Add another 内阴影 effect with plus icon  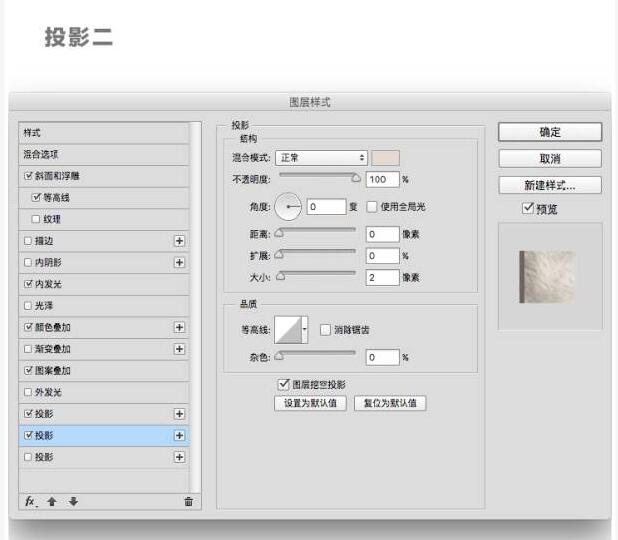tap(179, 263)
